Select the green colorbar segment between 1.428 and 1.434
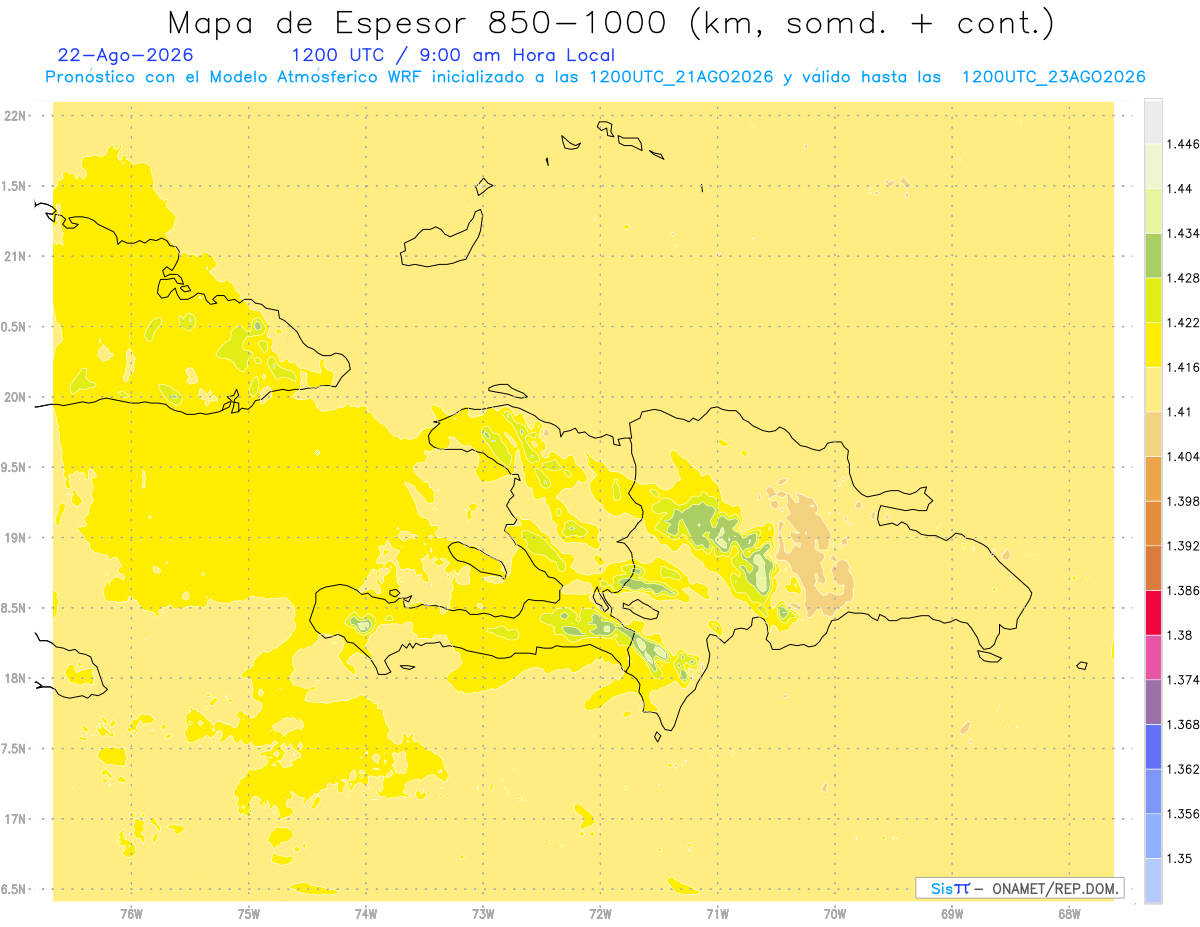Screen dimensions: 1200x927 (x=1153, y=255)
